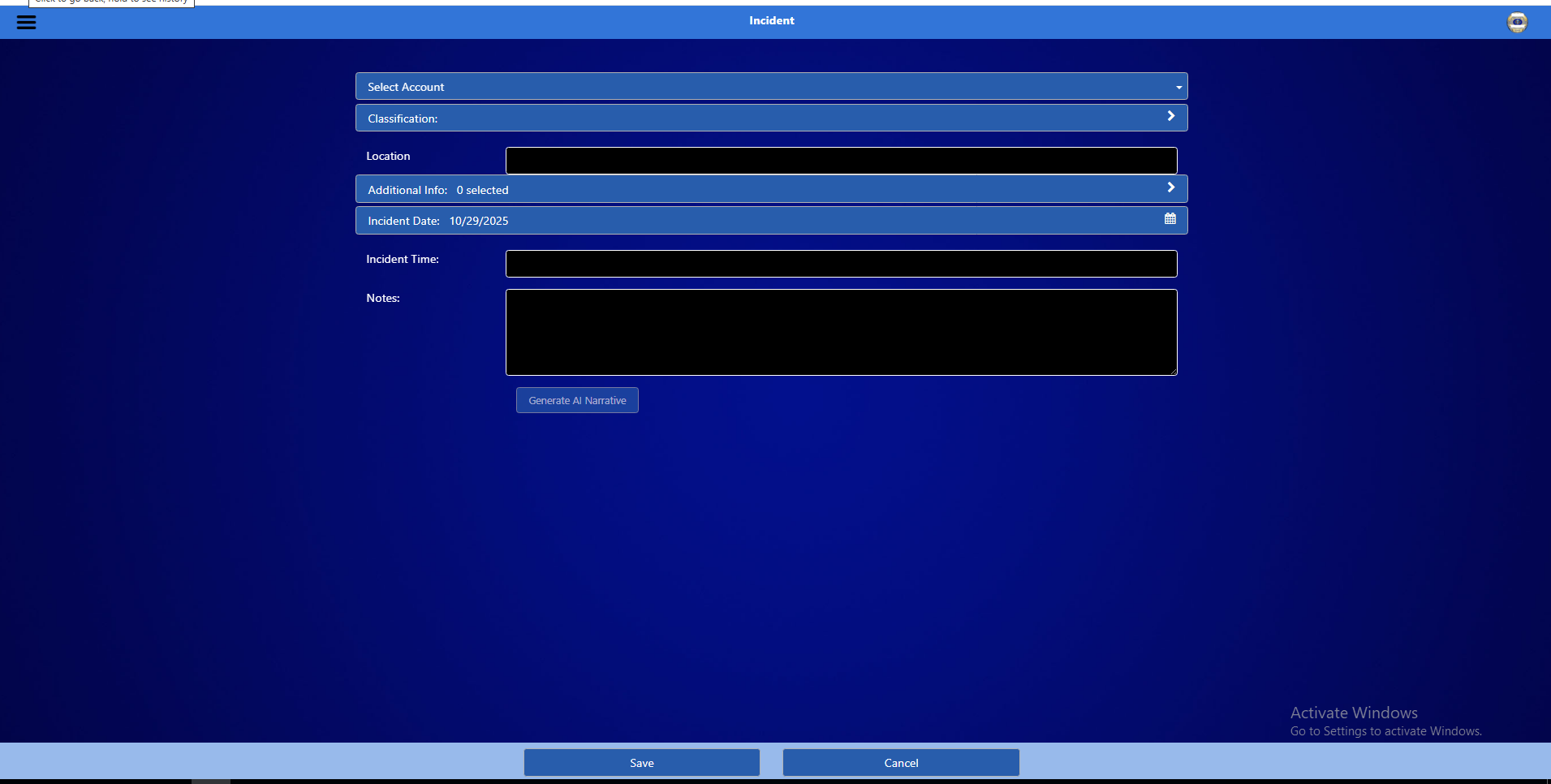Open the hamburger navigation menu

coord(25,22)
